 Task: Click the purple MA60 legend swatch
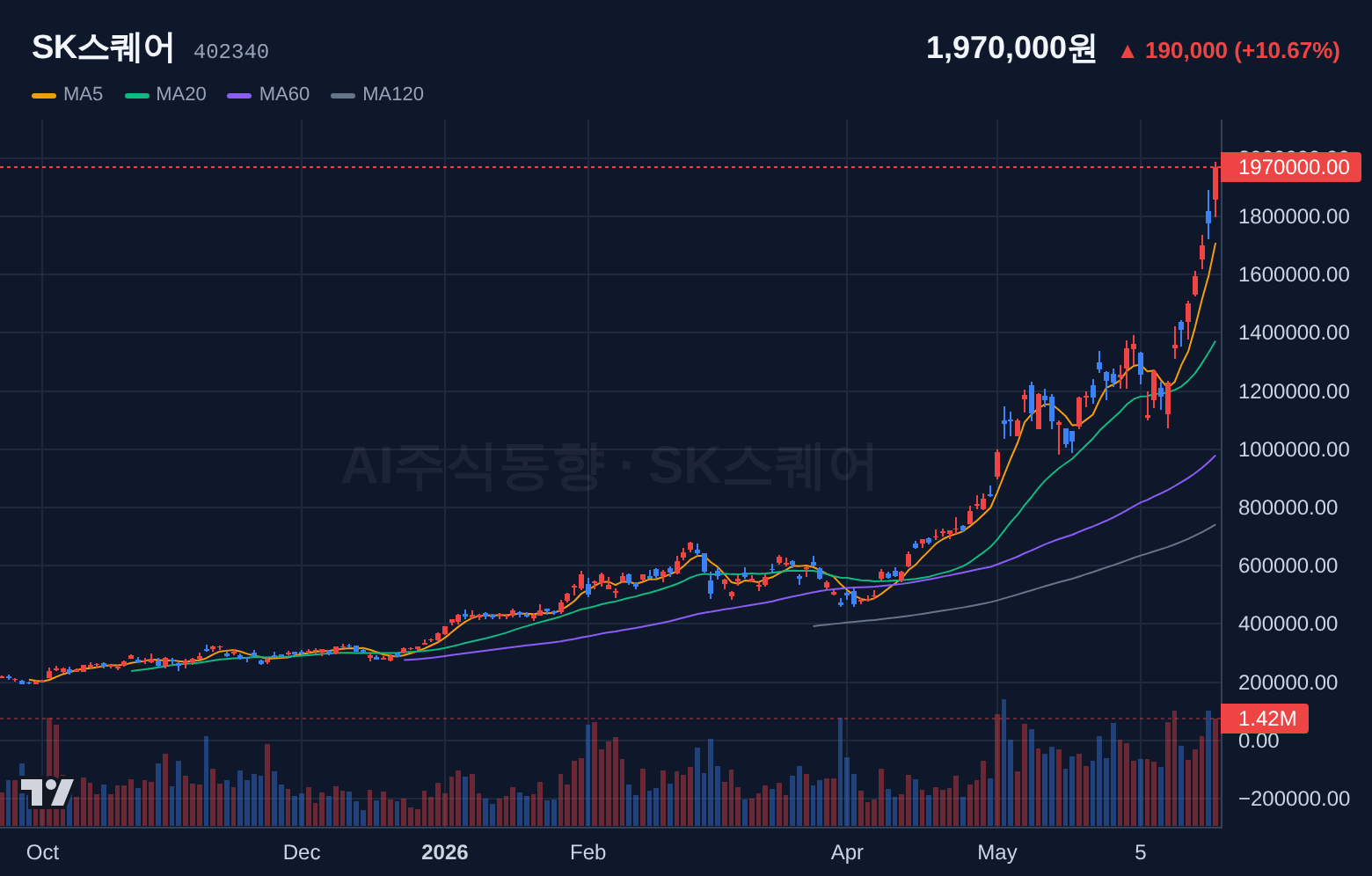pyautogui.click(x=239, y=95)
